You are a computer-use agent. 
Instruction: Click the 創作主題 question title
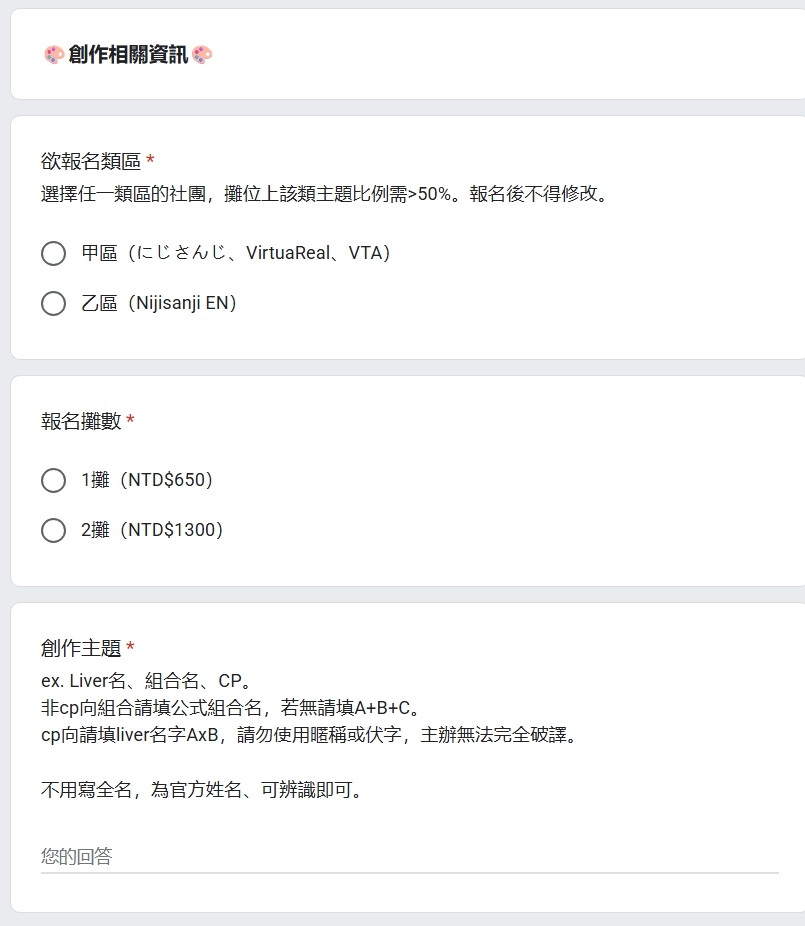pos(81,648)
